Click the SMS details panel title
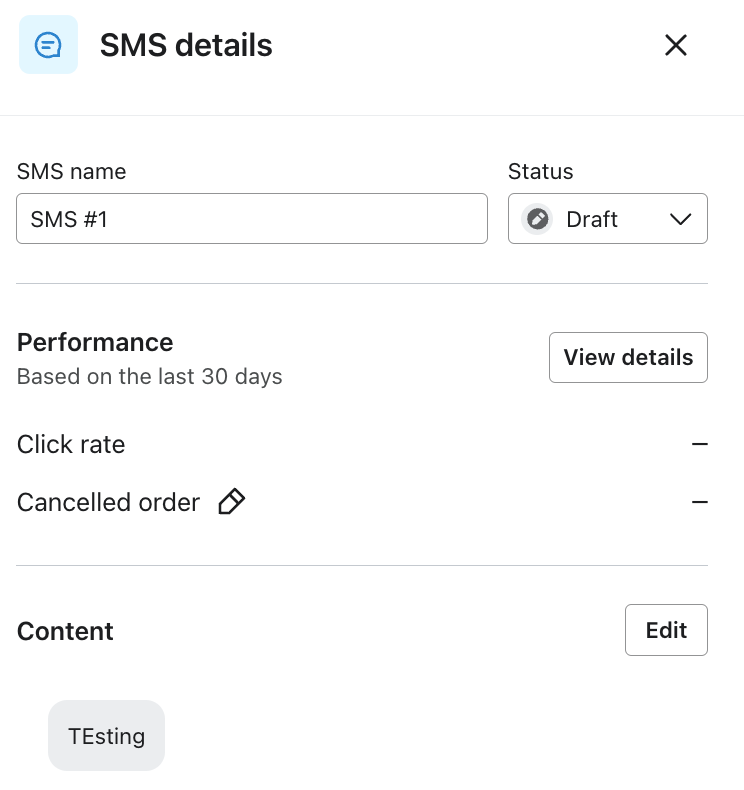This screenshot has height=790, width=744. pyautogui.click(x=186, y=45)
